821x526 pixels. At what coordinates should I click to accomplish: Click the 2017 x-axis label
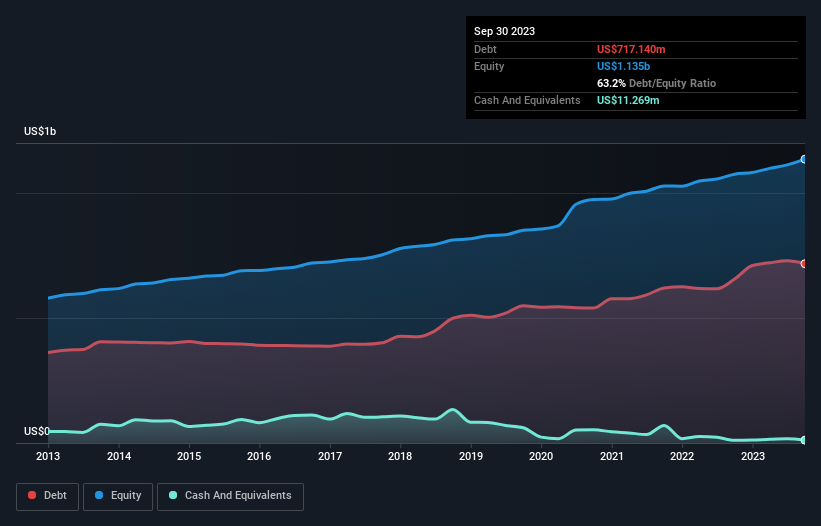(x=330, y=456)
